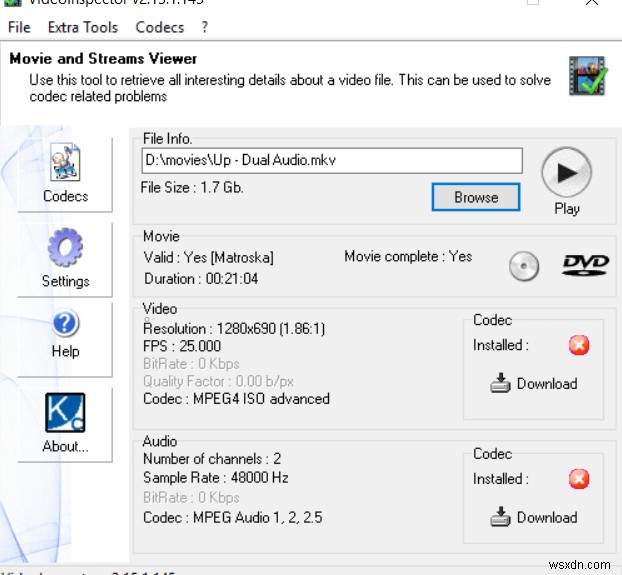
Task: Open the Extra Tools menu
Action: point(83,27)
